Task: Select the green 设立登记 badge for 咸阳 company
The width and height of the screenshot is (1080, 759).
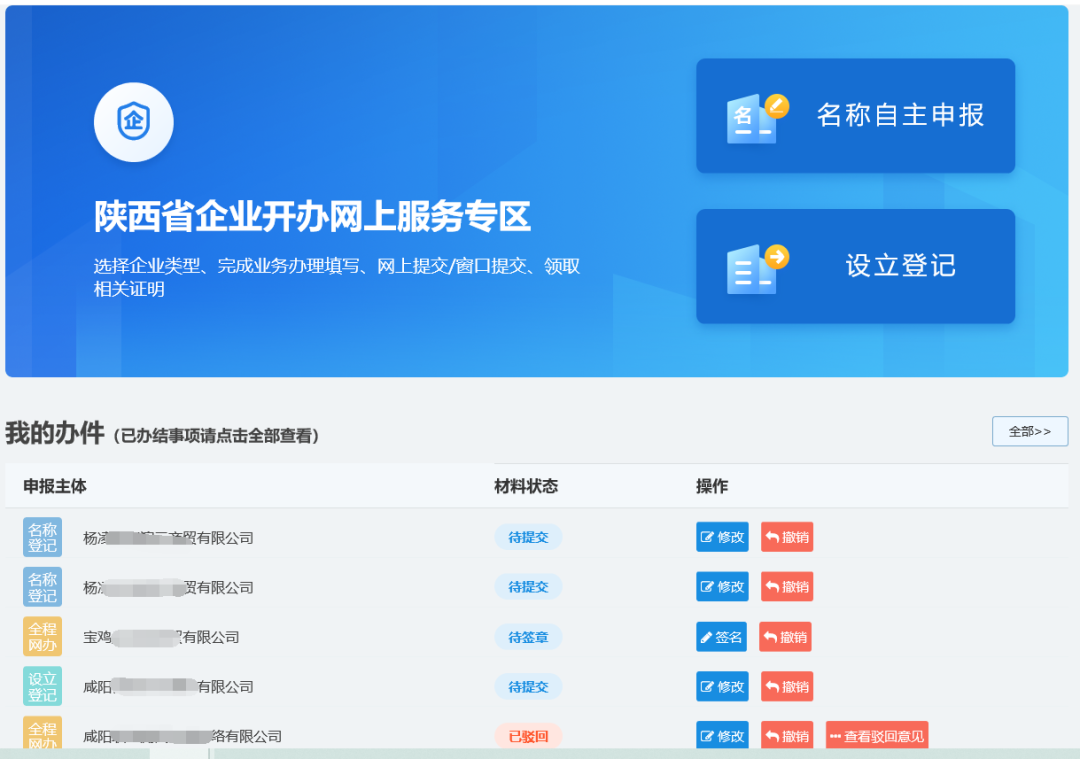Action: (x=42, y=686)
